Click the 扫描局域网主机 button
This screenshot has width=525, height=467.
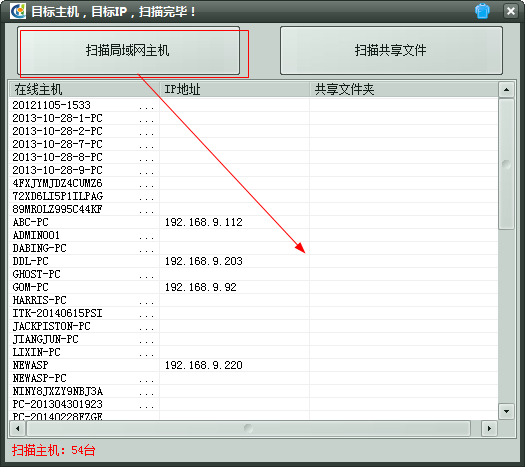pos(128,51)
